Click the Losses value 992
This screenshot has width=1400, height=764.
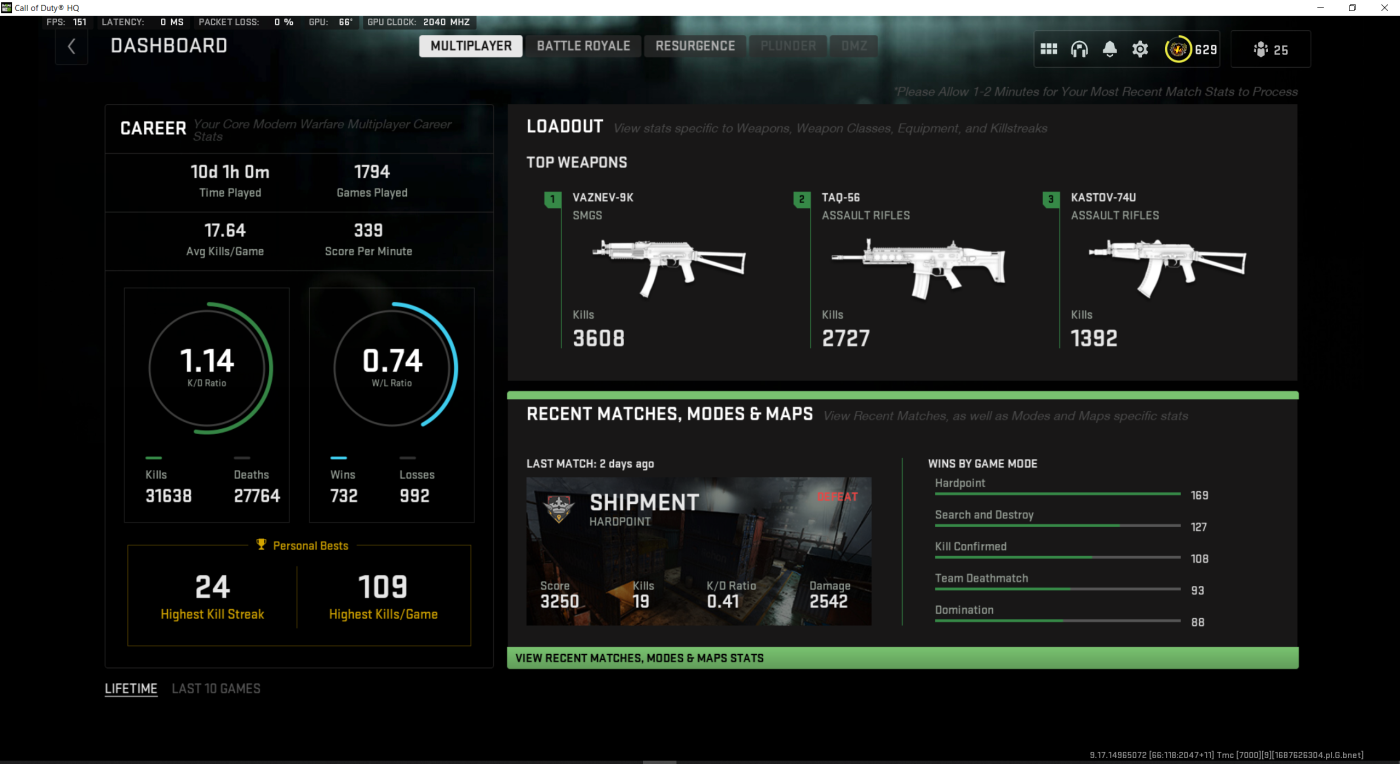pos(414,496)
